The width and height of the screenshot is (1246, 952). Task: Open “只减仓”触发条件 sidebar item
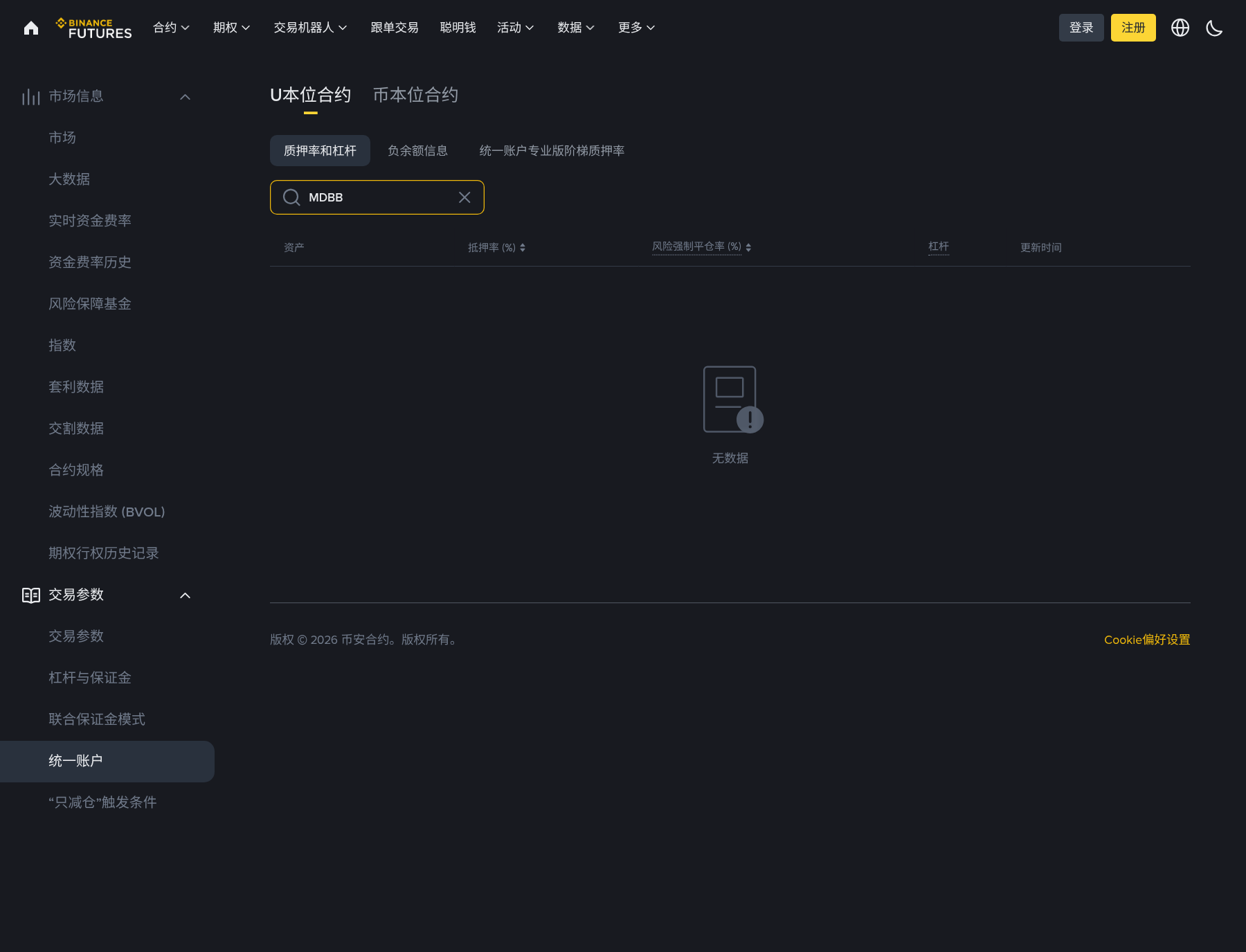[102, 802]
